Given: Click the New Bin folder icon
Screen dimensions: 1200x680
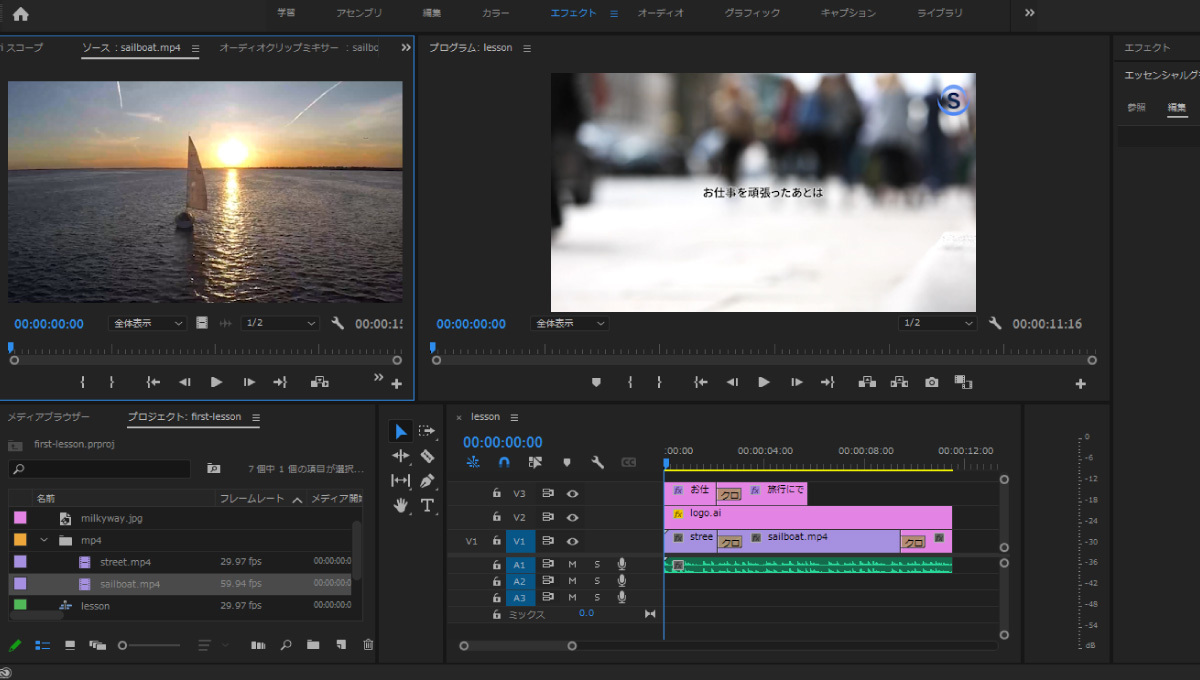Looking at the screenshot, I should (x=312, y=645).
